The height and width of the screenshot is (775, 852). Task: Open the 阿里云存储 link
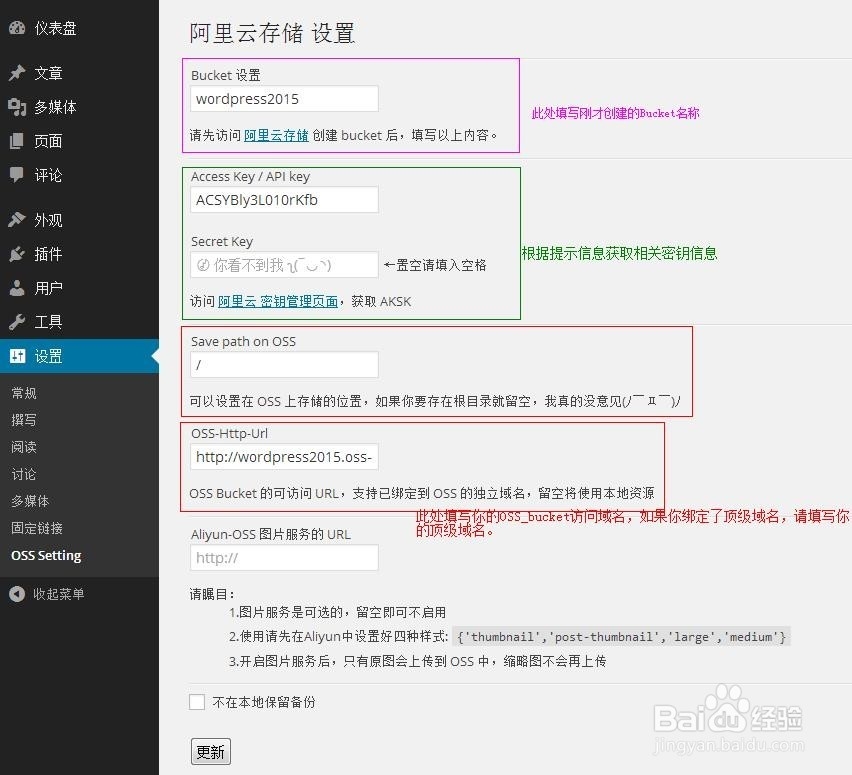pyautogui.click(x=276, y=135)
